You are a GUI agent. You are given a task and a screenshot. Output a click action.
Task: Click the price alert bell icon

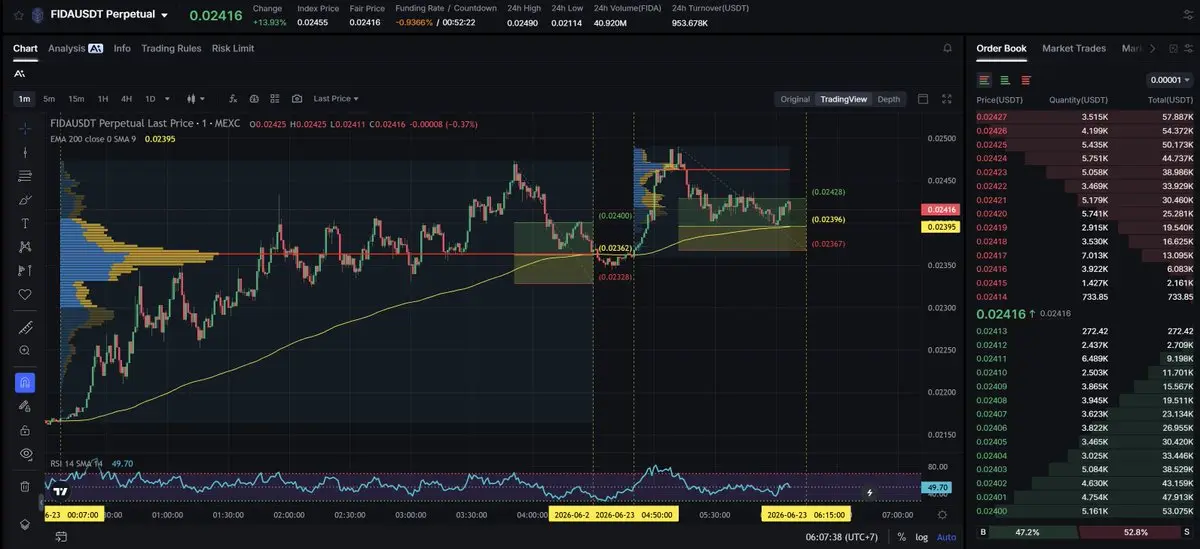[x=947, y=48]
